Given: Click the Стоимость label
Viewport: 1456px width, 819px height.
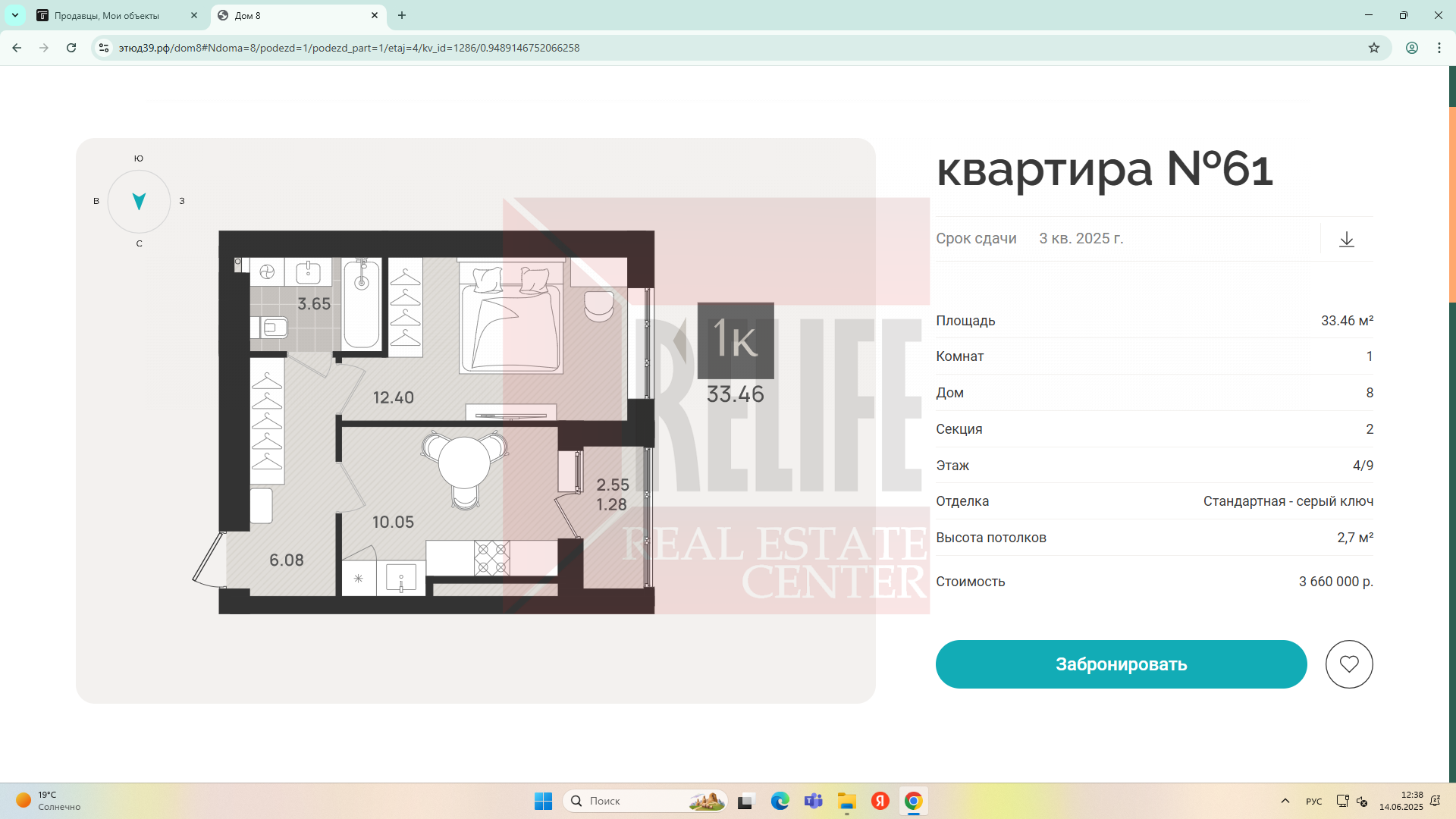Looking at the screenshot, I should coord(970,582).
